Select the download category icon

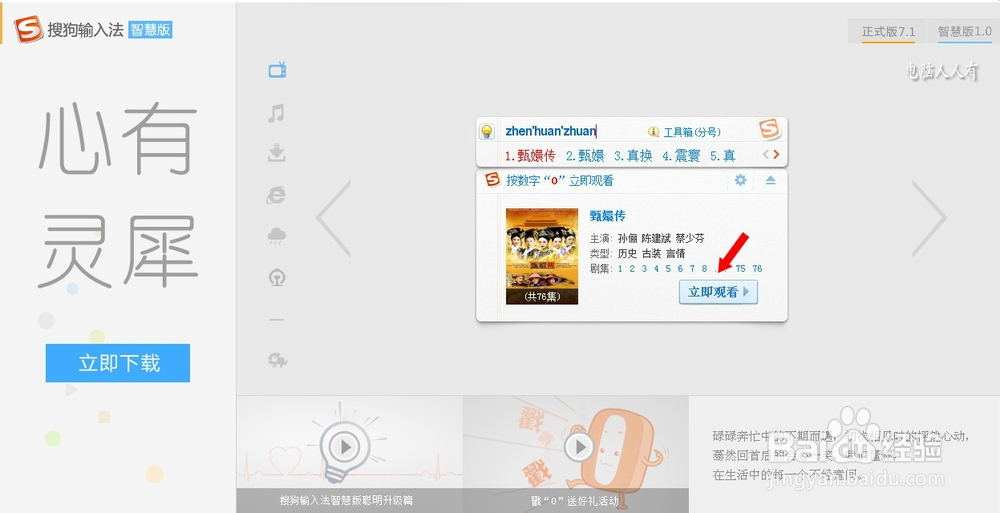pyautogui.click(x=276, y=153)
